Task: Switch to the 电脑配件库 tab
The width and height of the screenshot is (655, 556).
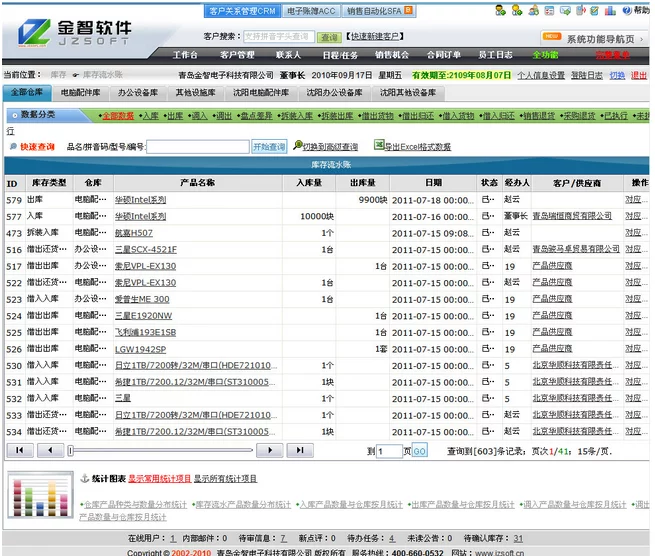Action: coord(84,92)
